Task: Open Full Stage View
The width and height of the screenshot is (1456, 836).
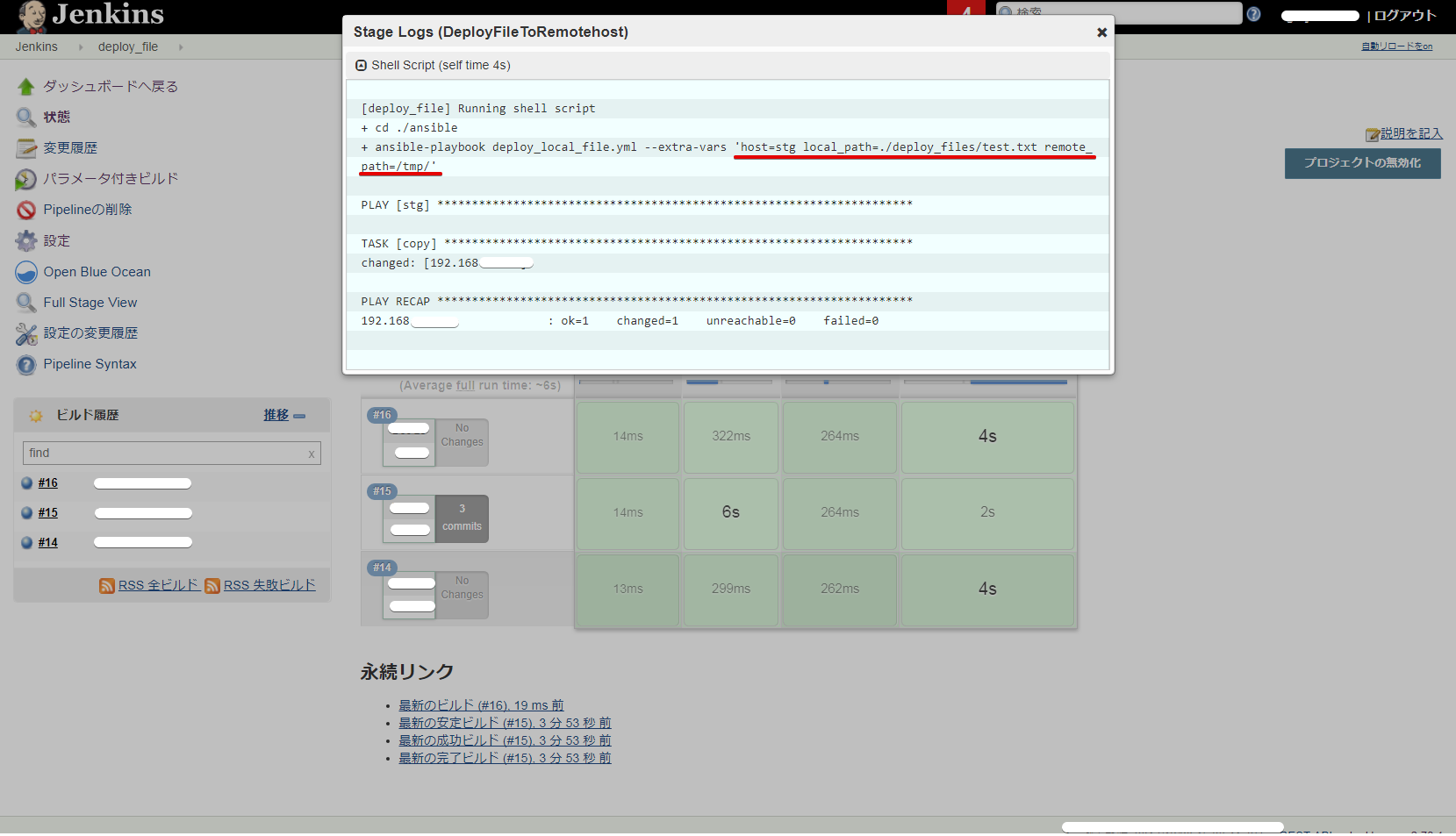Action: pos(90,302)
